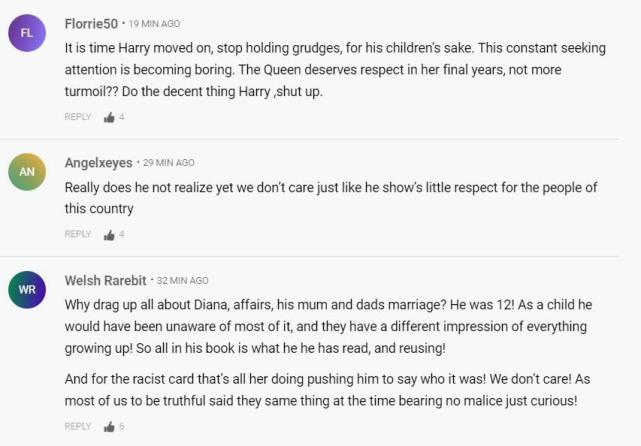Click the 19 MIN AGO timestamp
Screen dimensions: 641x446
click(155, 24)
